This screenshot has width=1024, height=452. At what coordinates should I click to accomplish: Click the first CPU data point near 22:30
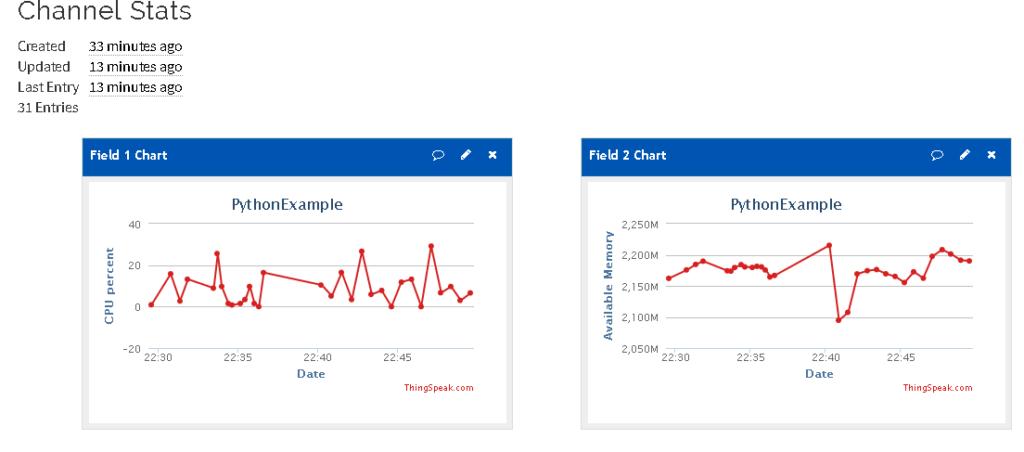click(x=151, y=304)
